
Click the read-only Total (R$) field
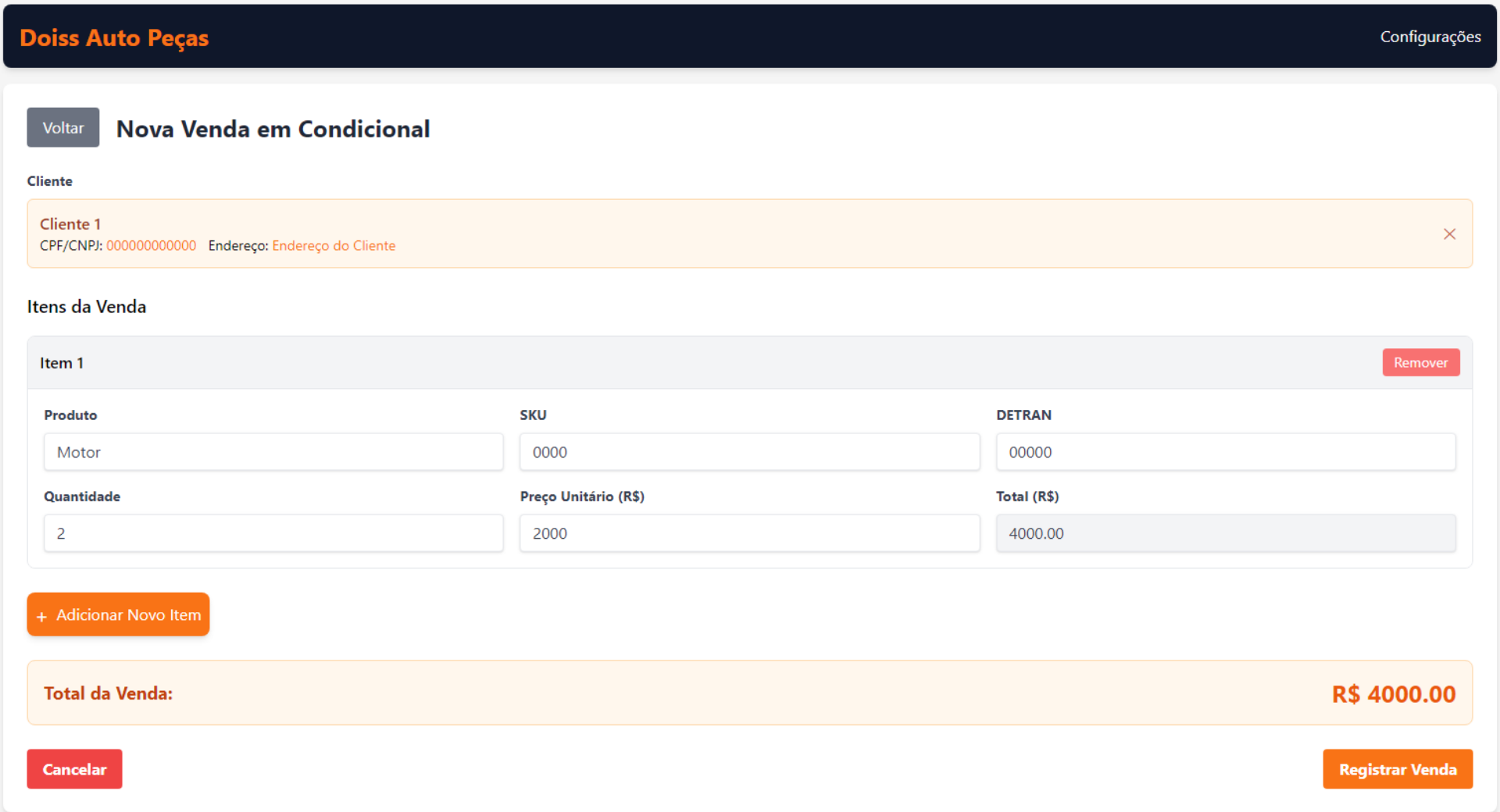(1225, 533)
